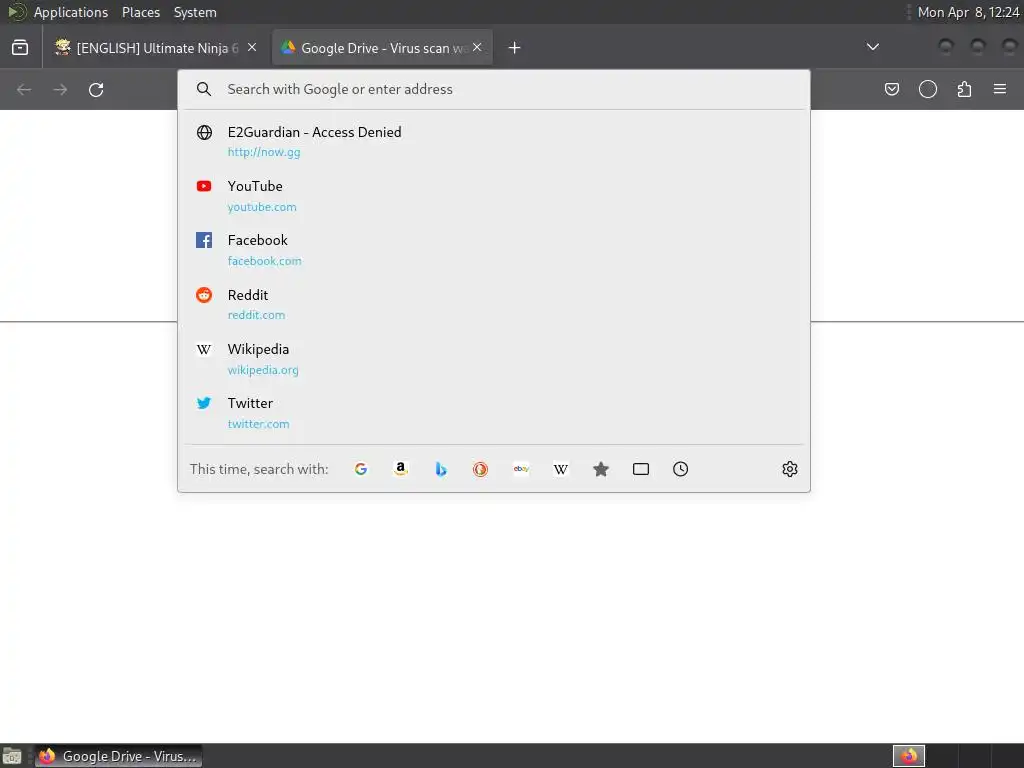Viewport: 1024px width, 768px height.
Task: Search this time with Bing
Action: 441,469
